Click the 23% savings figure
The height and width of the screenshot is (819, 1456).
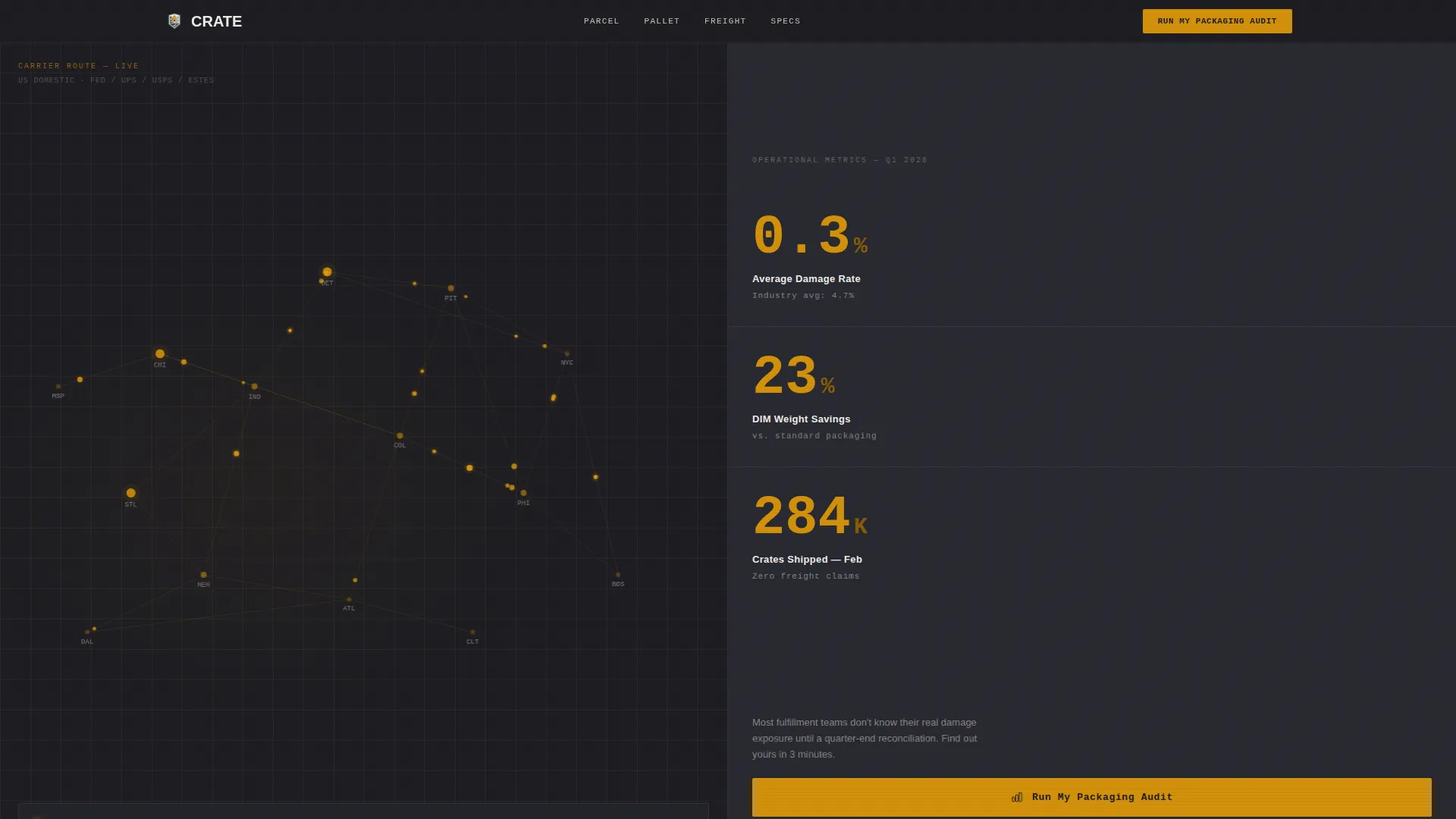point(794,376)
